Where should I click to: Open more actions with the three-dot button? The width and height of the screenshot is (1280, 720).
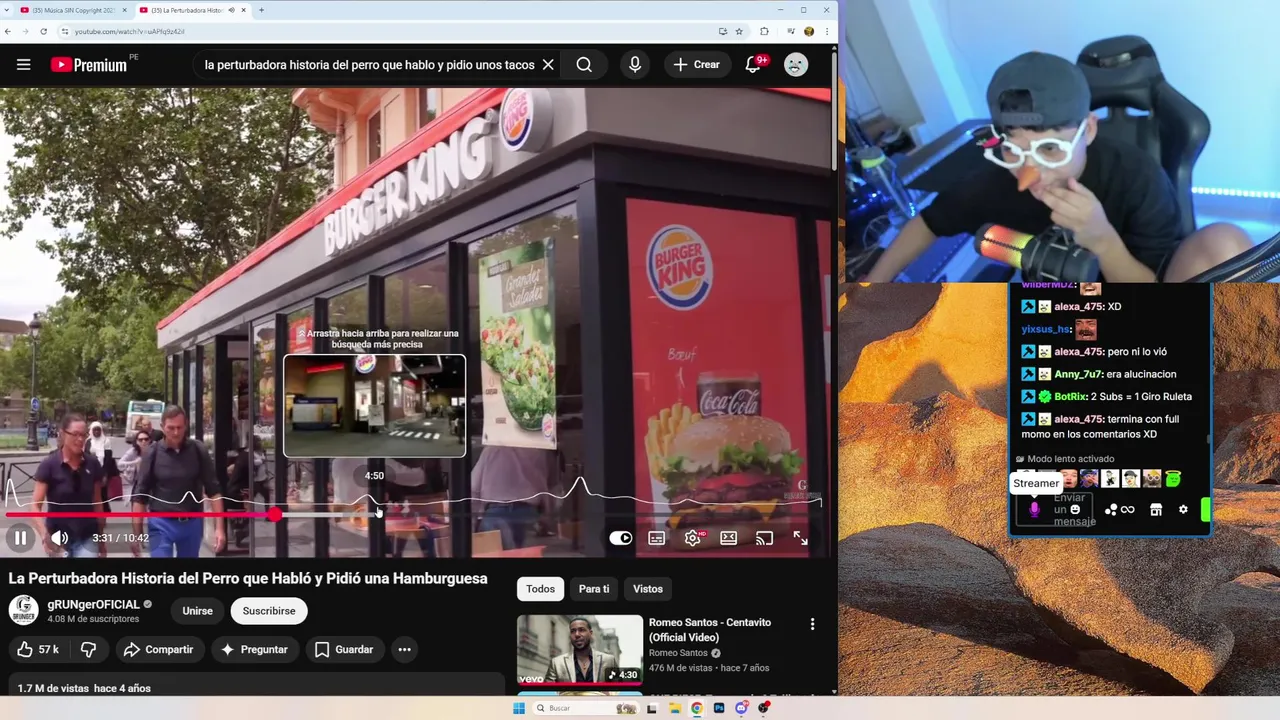click(404, 650)
